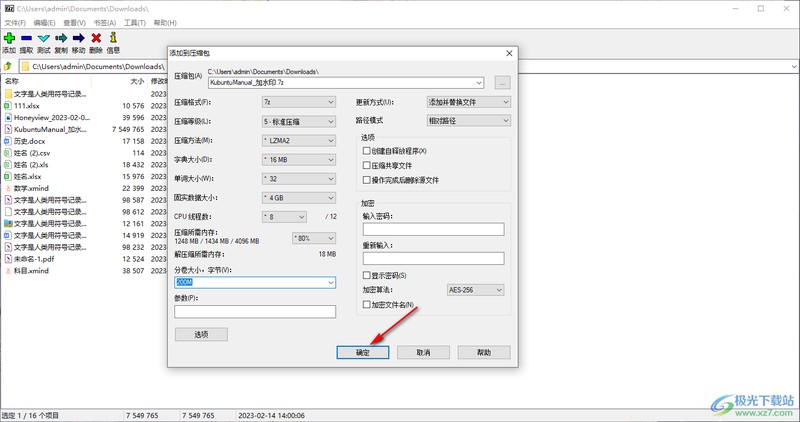Click the yellow Info (信息) icon

click(x=113, y=37)
